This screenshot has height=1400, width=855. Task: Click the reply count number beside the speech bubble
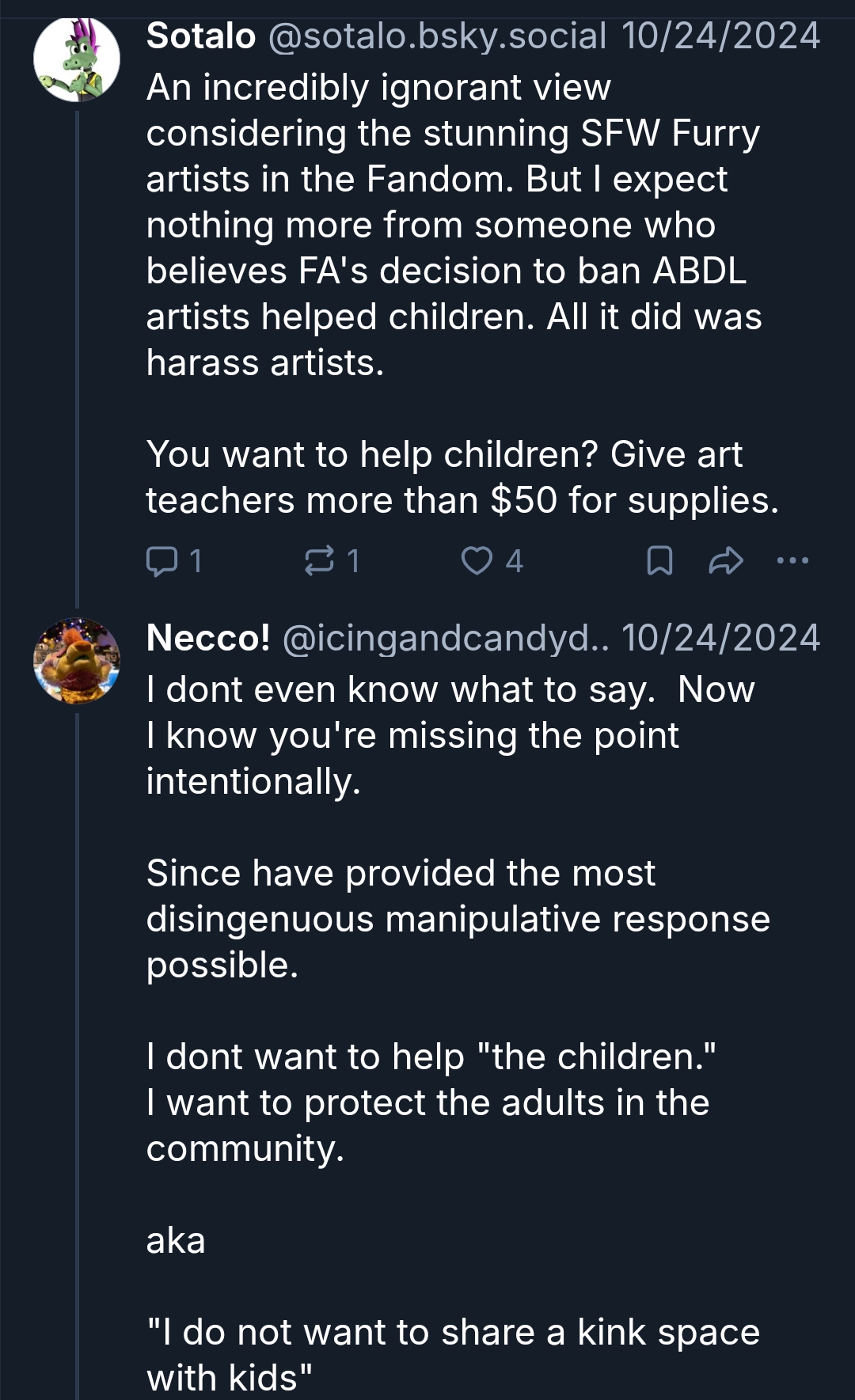point(196,561)
